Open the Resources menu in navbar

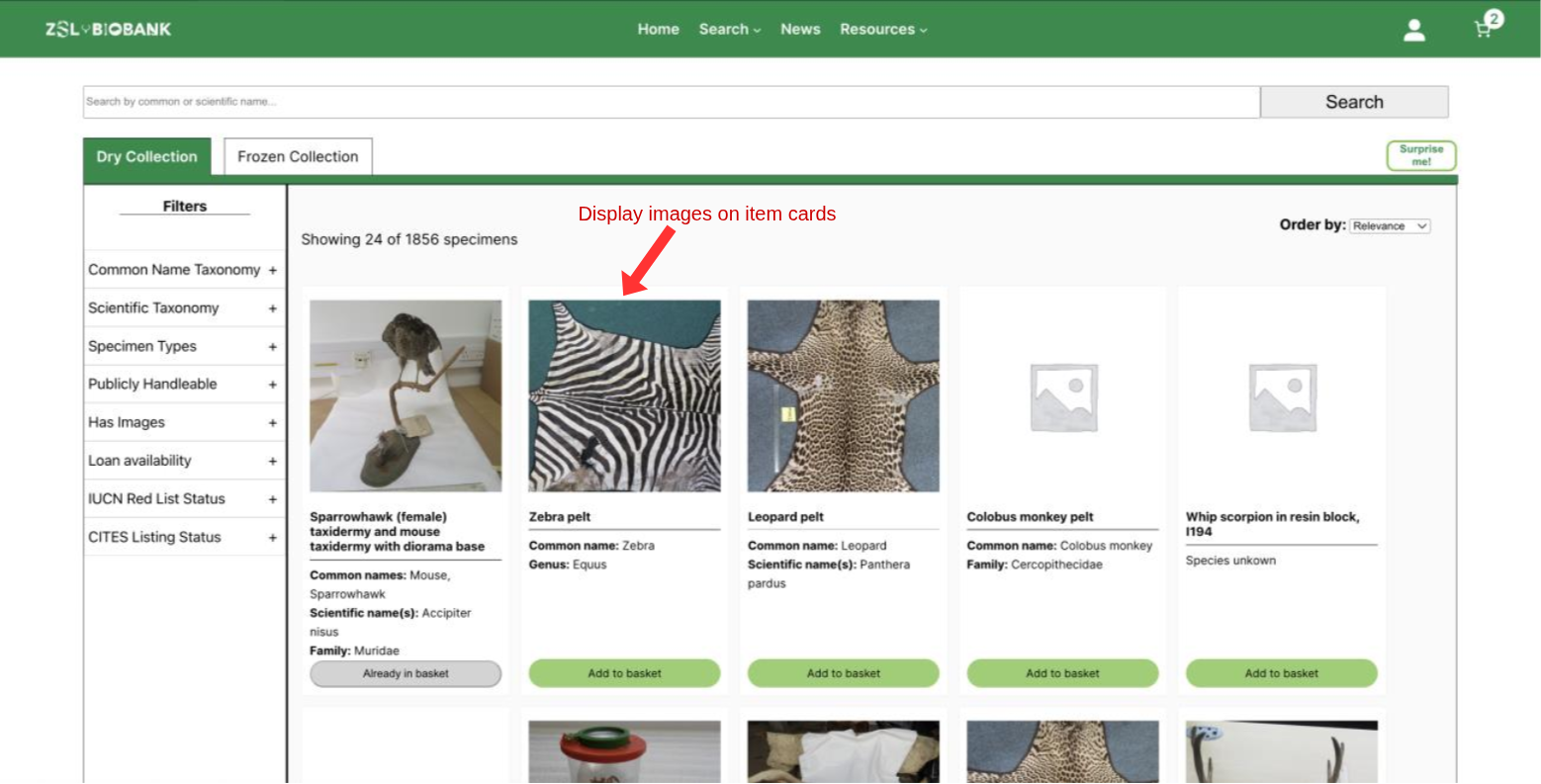pos(883,30)
